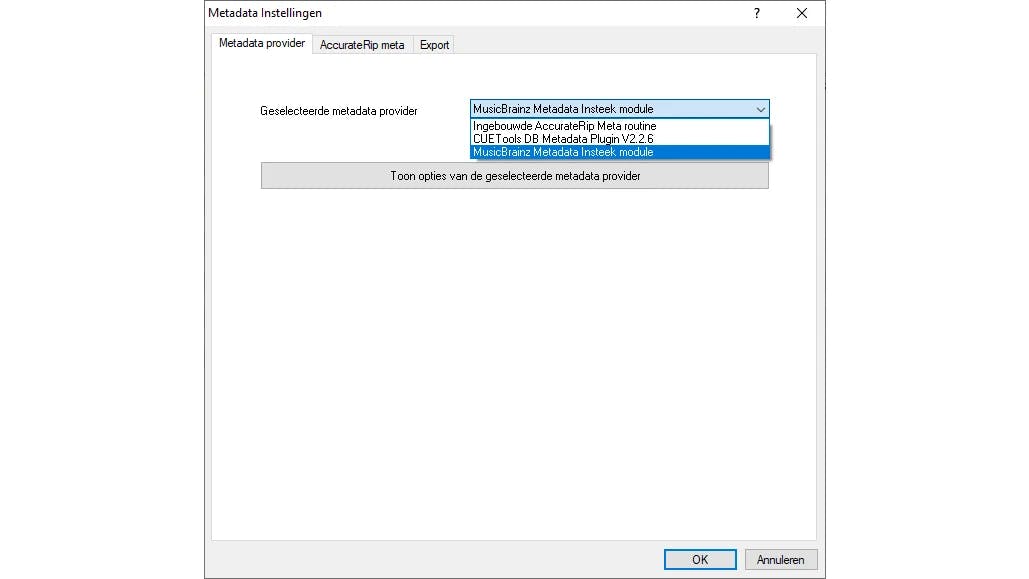Cancel with the Annuleren button
The height and width of the screenshot is (579, 1029).
pyautogui.click(x=780, y=560)
